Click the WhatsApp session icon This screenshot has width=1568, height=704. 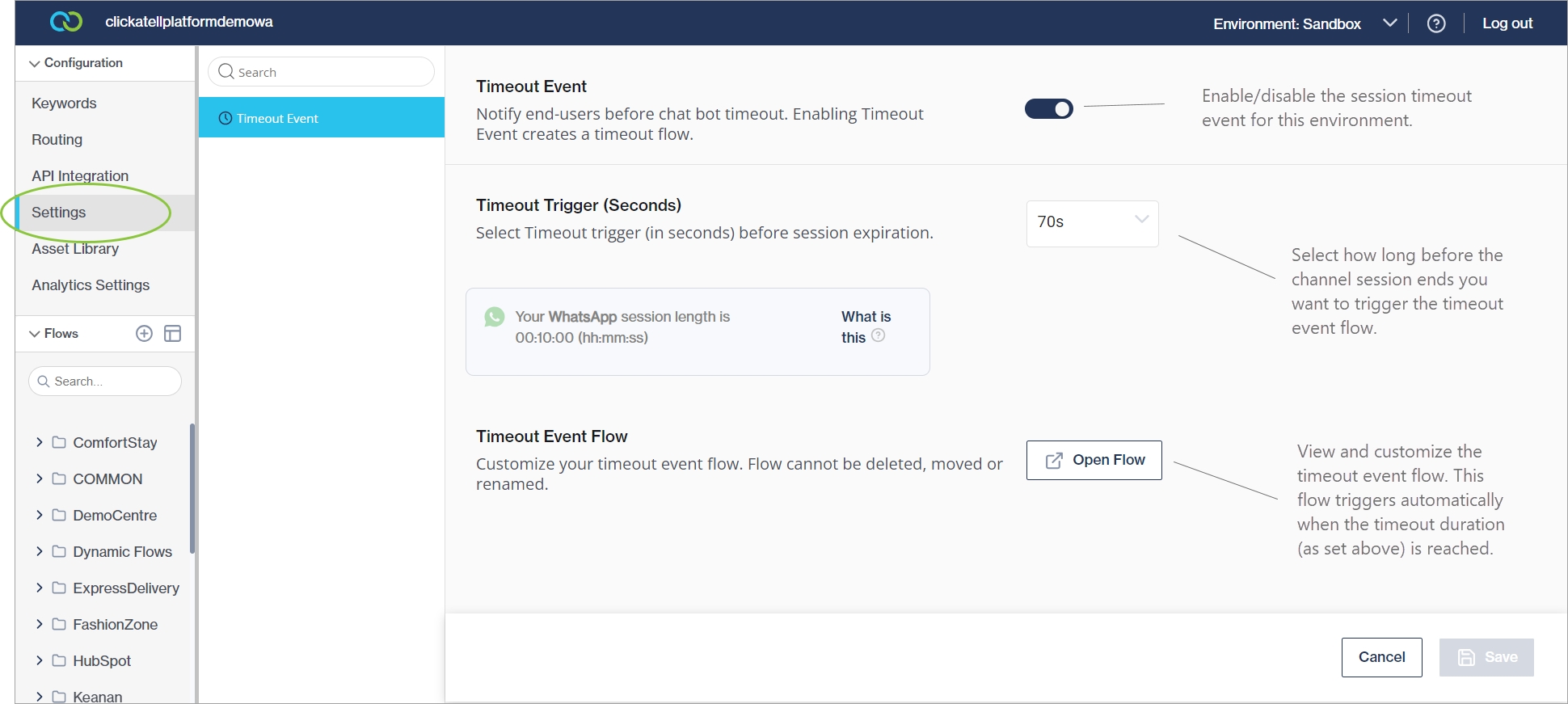pos(494,317)
